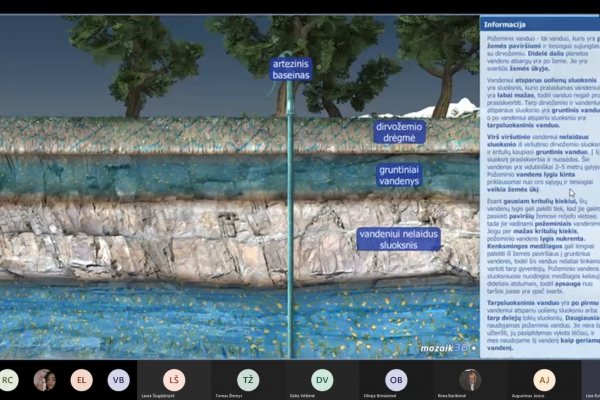Select the AJ participant tile

click(544, 380)
